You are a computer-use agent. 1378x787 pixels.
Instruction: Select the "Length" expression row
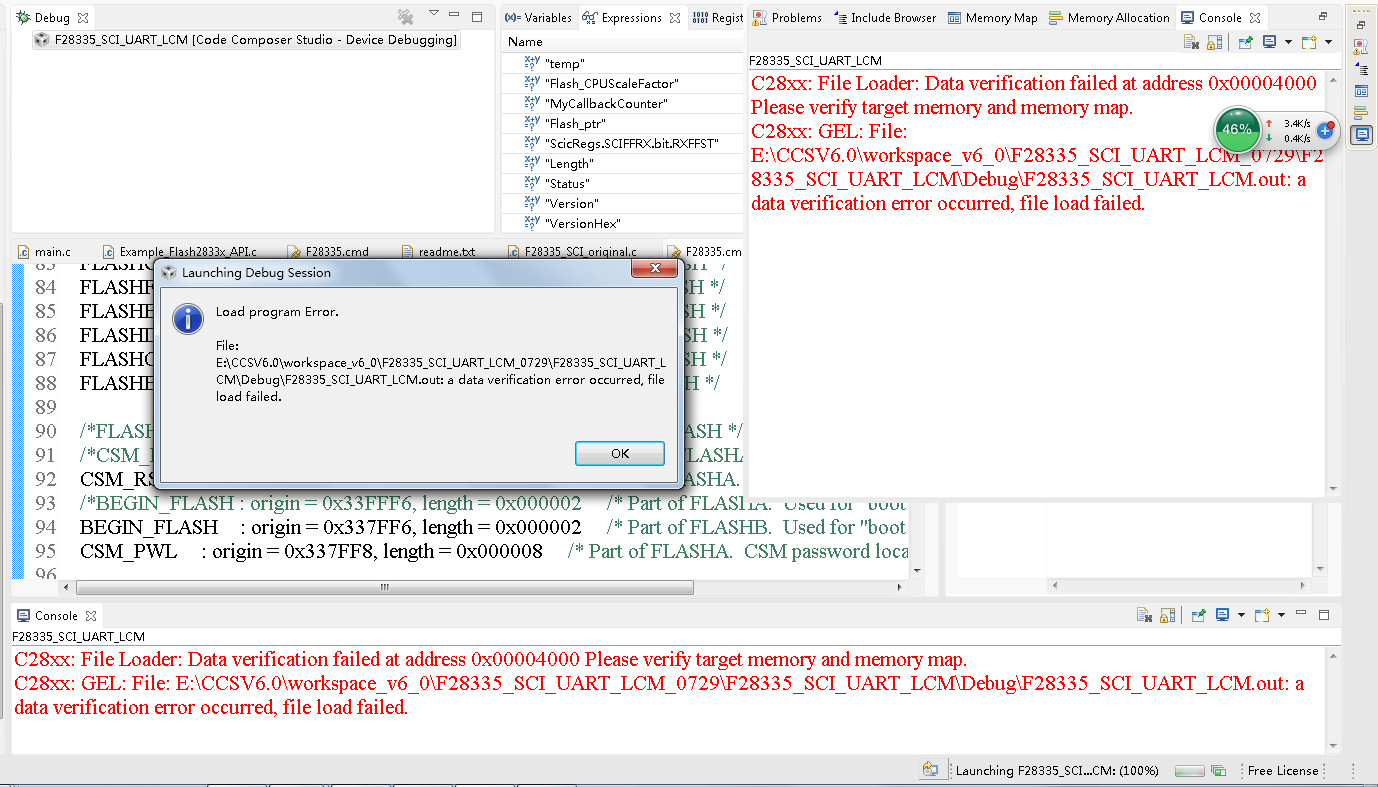coord(622,163)
